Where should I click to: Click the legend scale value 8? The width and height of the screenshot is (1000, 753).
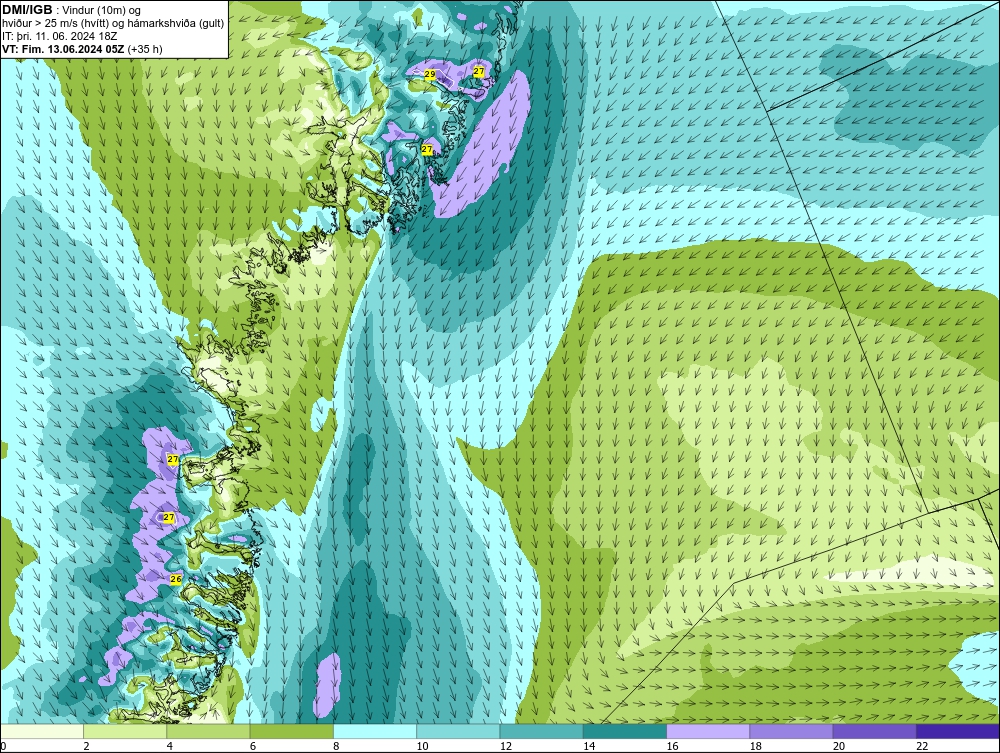(336, 747)
